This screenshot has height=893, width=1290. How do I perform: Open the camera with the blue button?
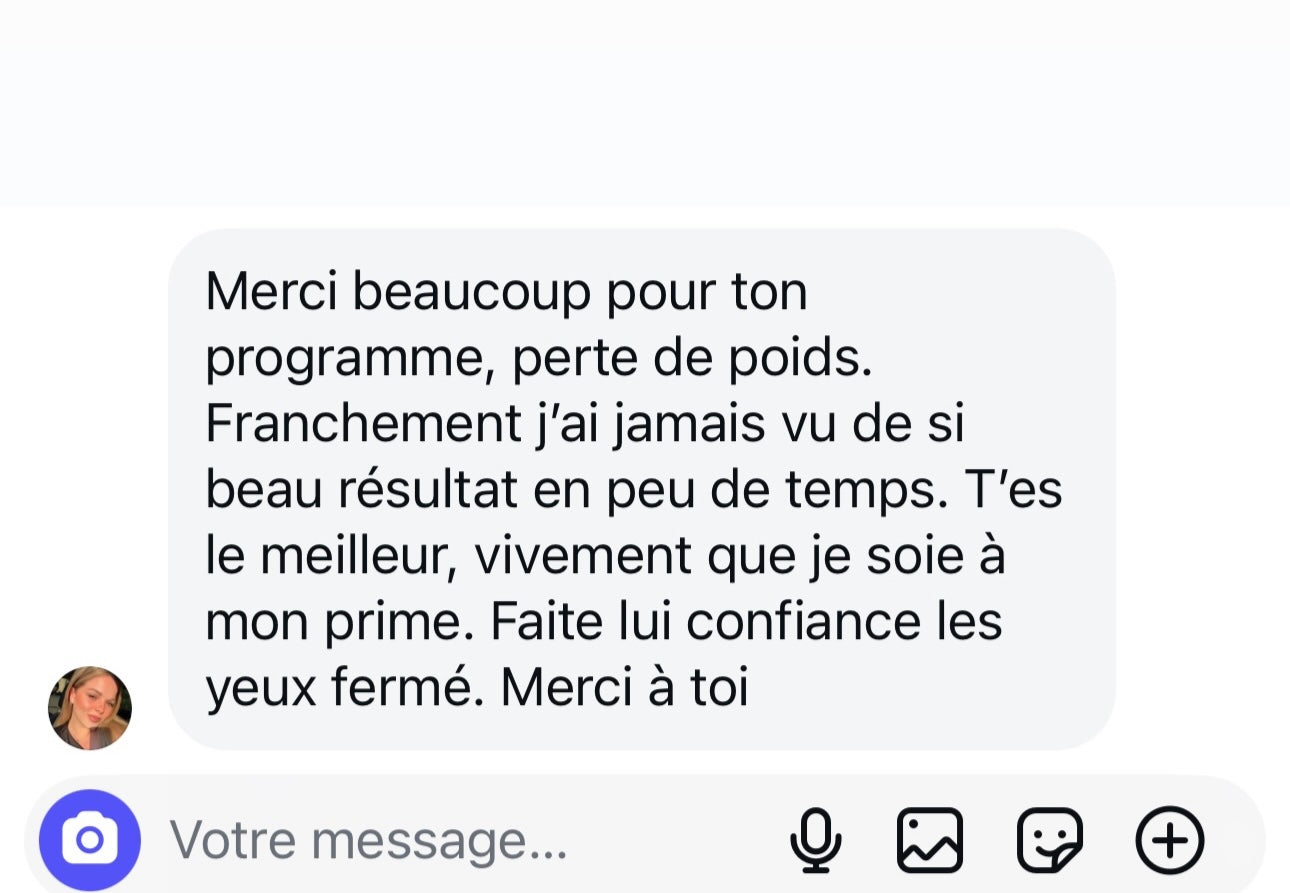90,840
